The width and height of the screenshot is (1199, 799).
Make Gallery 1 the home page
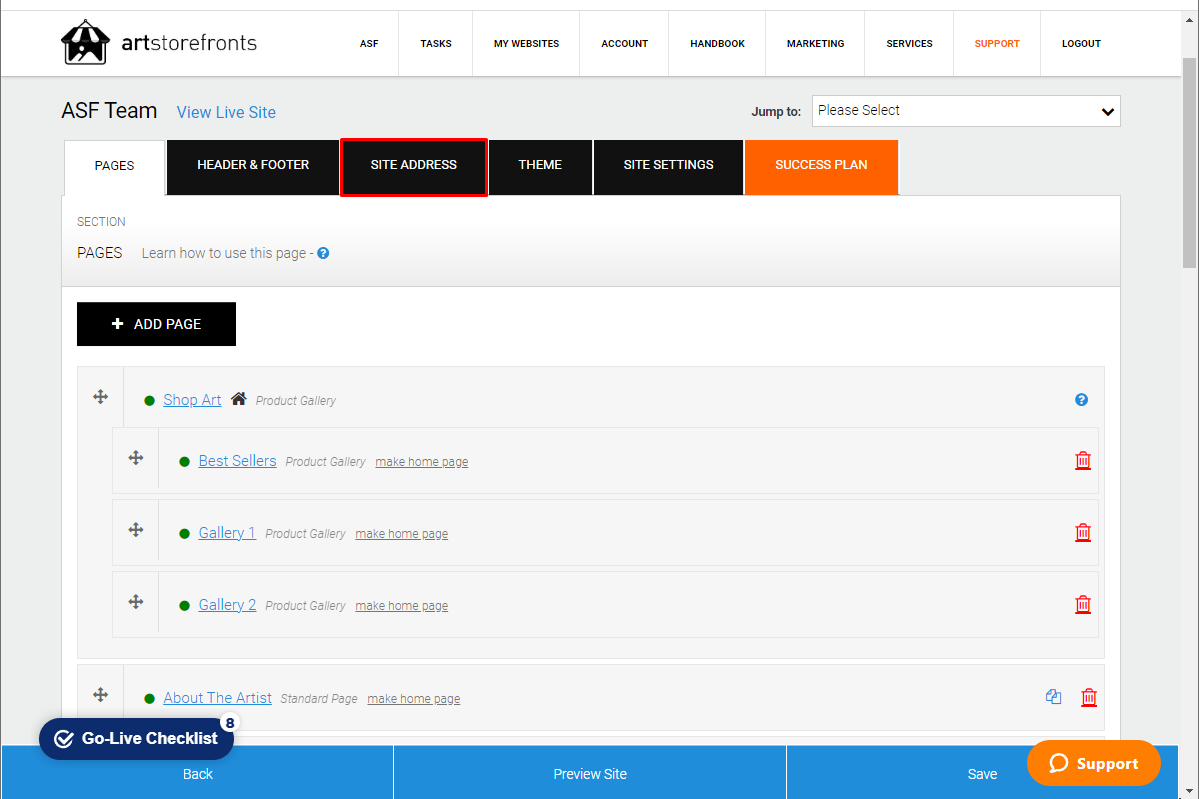(x=401, y=534)
